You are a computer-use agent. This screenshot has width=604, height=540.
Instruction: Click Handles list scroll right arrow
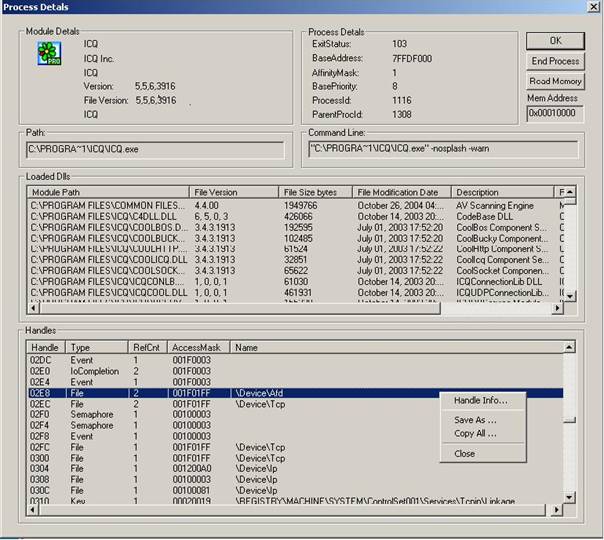coord(557,510)
